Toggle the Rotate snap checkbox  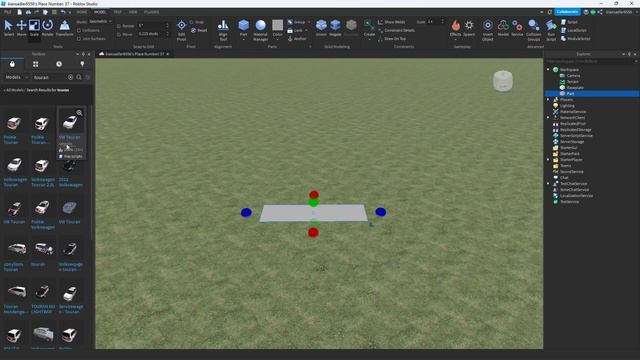point(119,26)
